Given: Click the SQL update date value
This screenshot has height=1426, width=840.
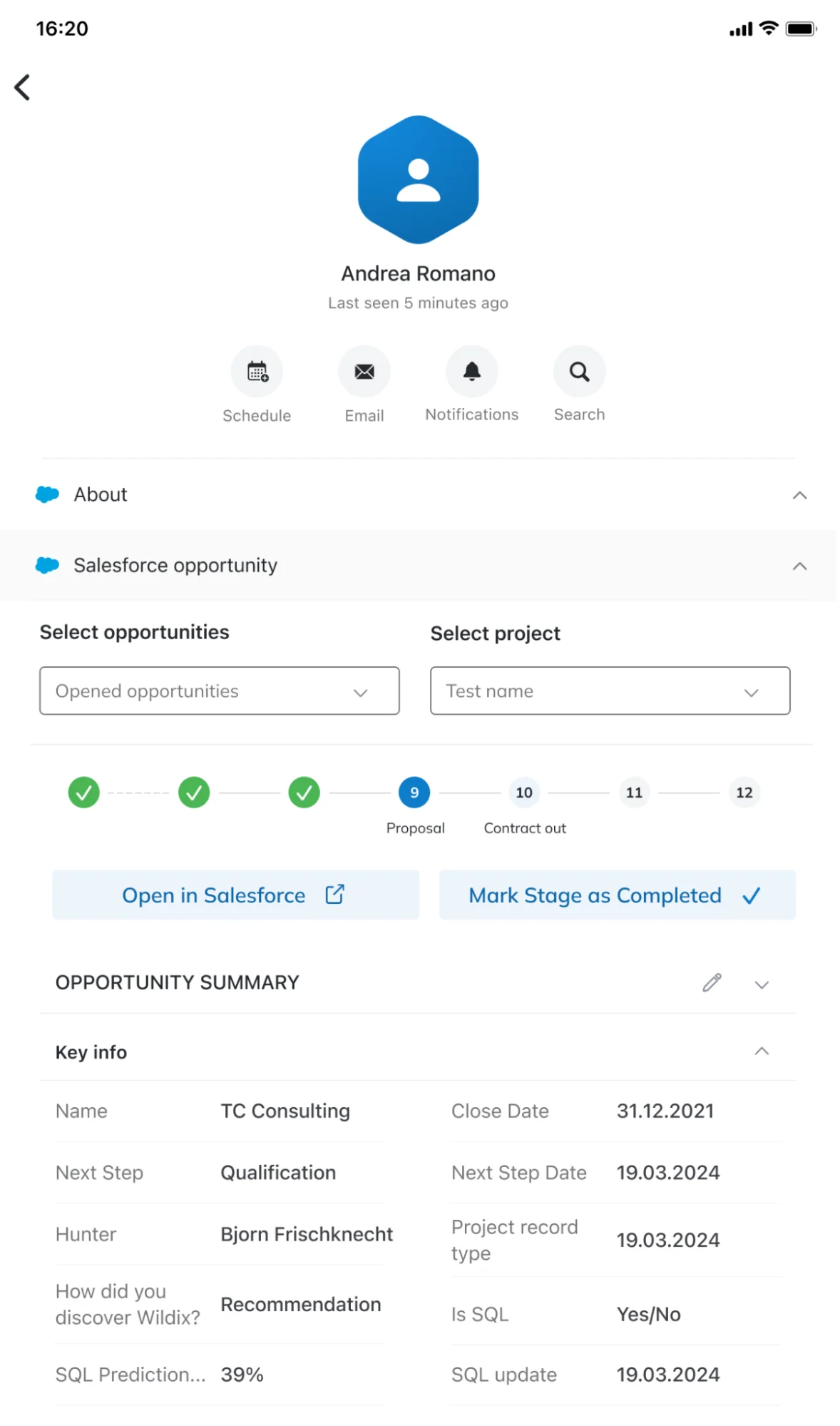Looking at the screenshot, I should pos(668,1375).
